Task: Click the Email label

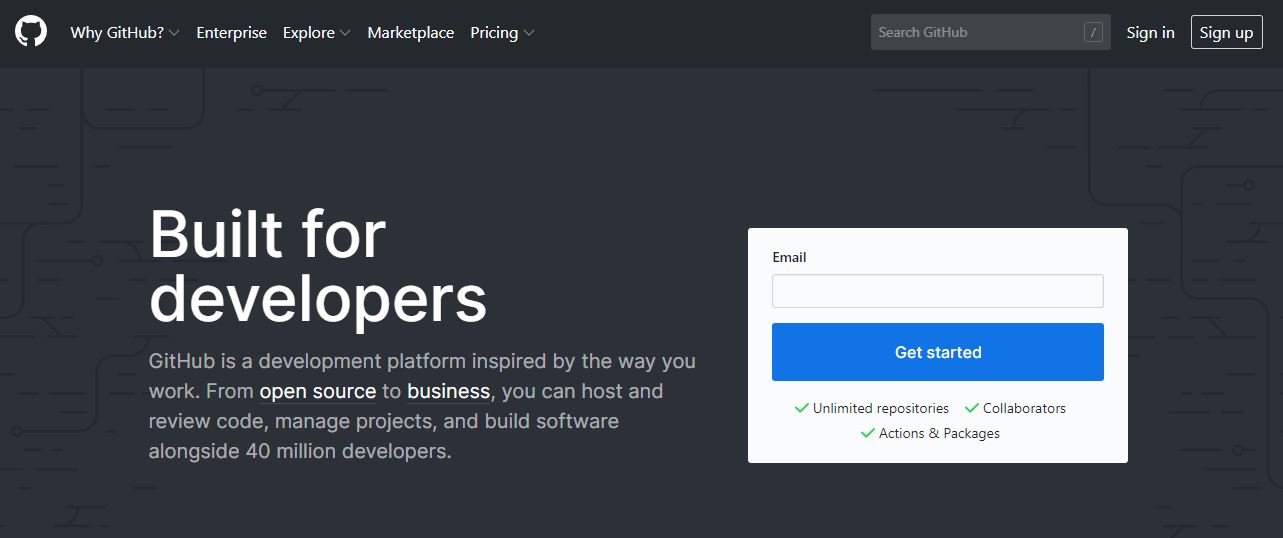Action: click(x=789, y=257)
